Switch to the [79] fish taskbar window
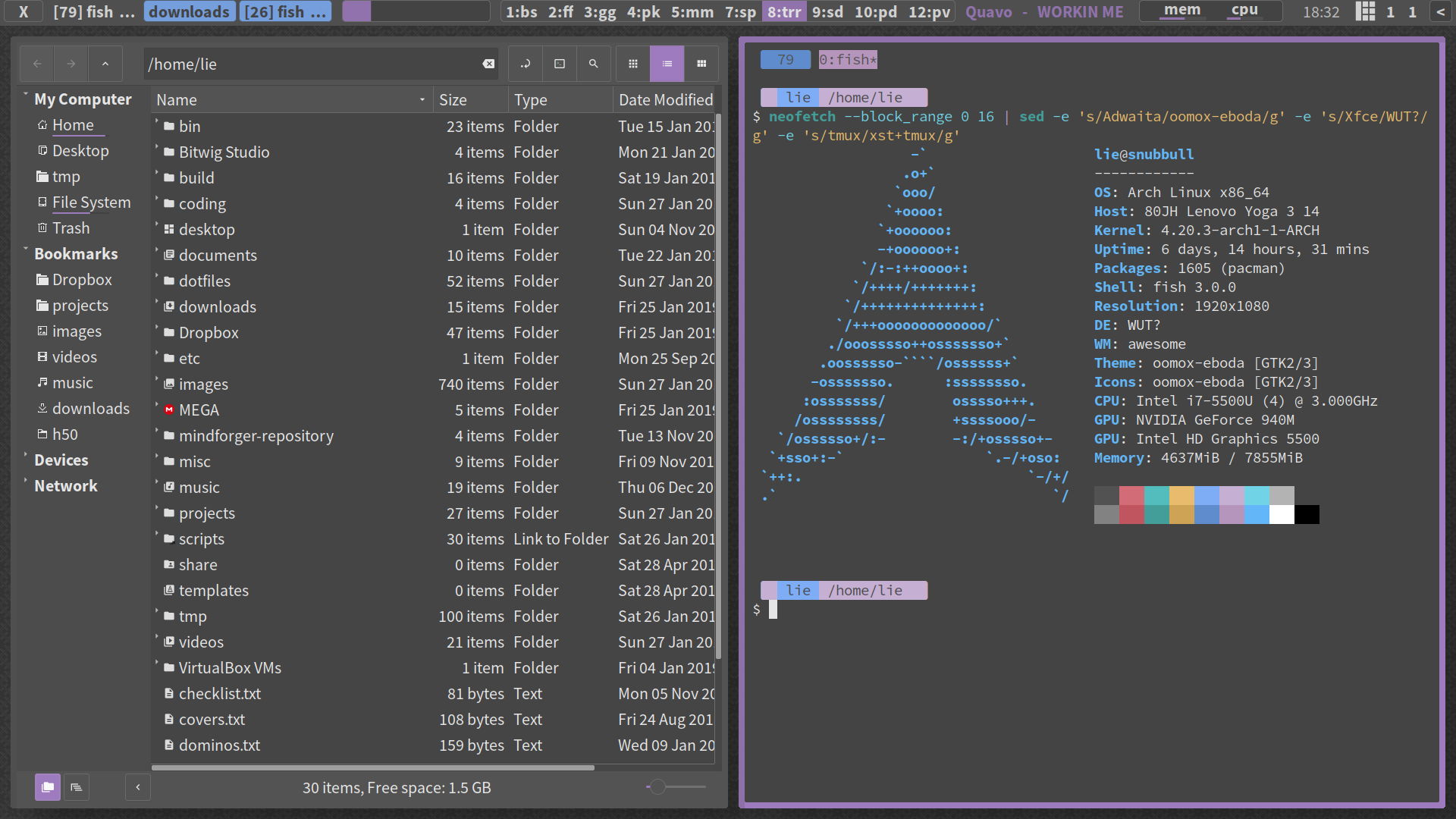 click(94, 11)
